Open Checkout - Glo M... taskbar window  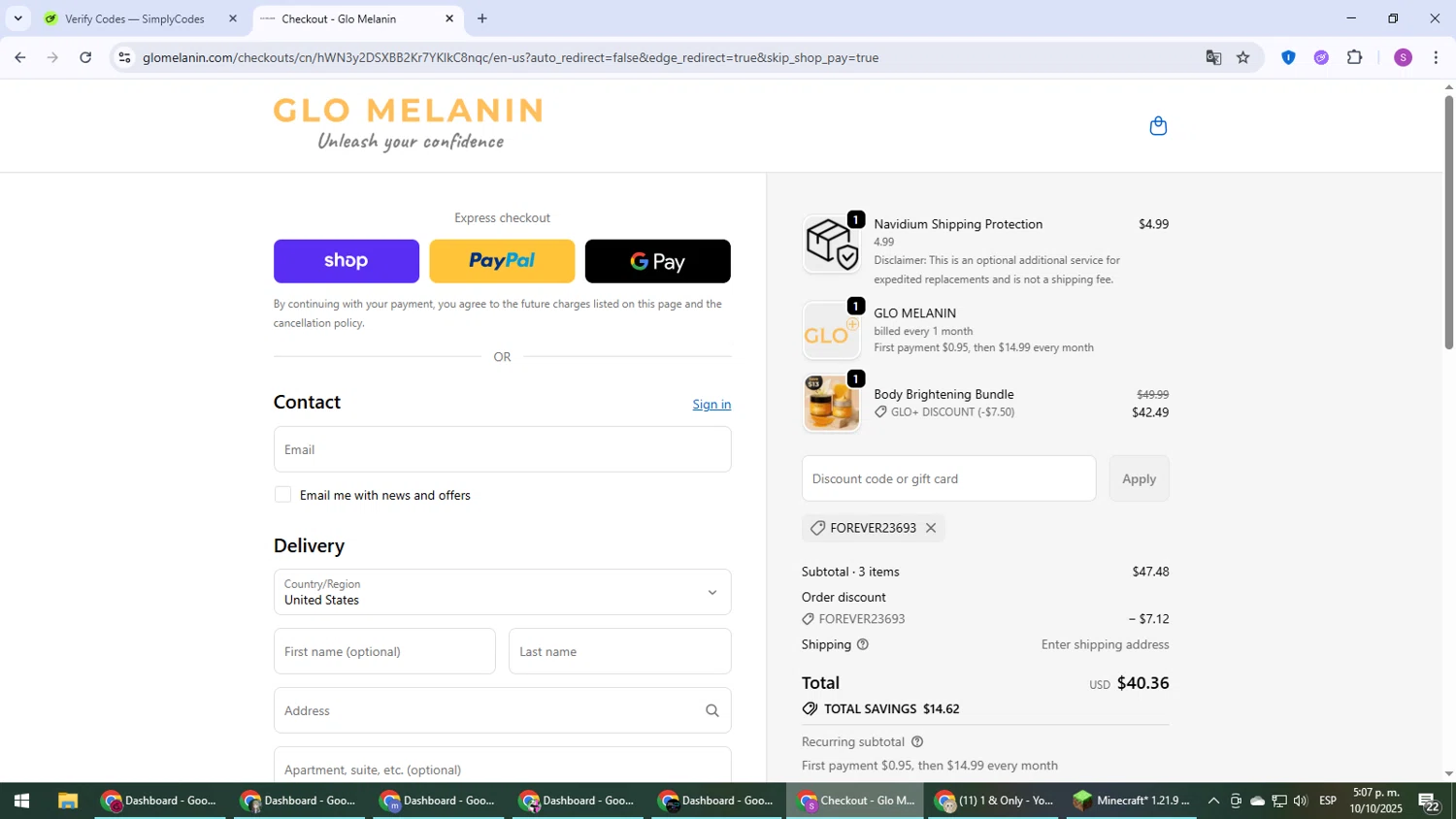point(855,802)
